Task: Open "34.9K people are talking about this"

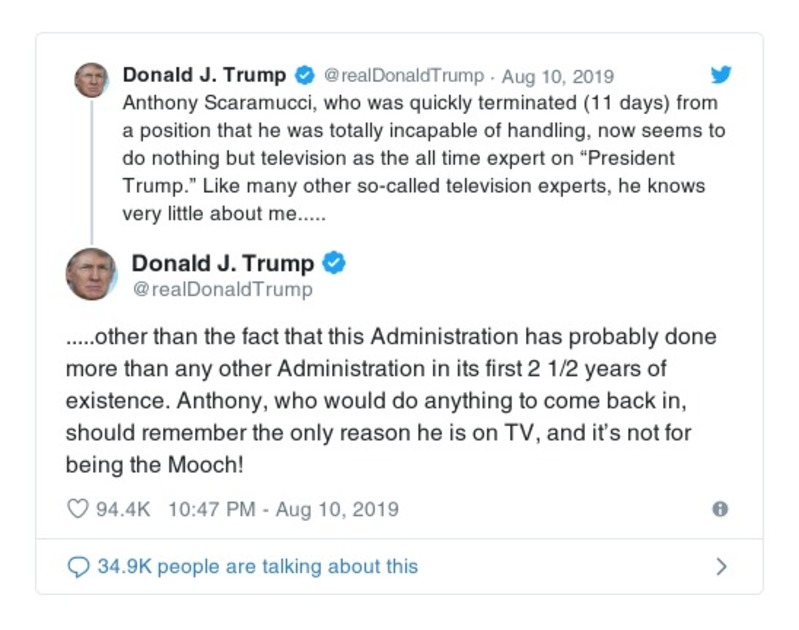Action: point(257,566)
